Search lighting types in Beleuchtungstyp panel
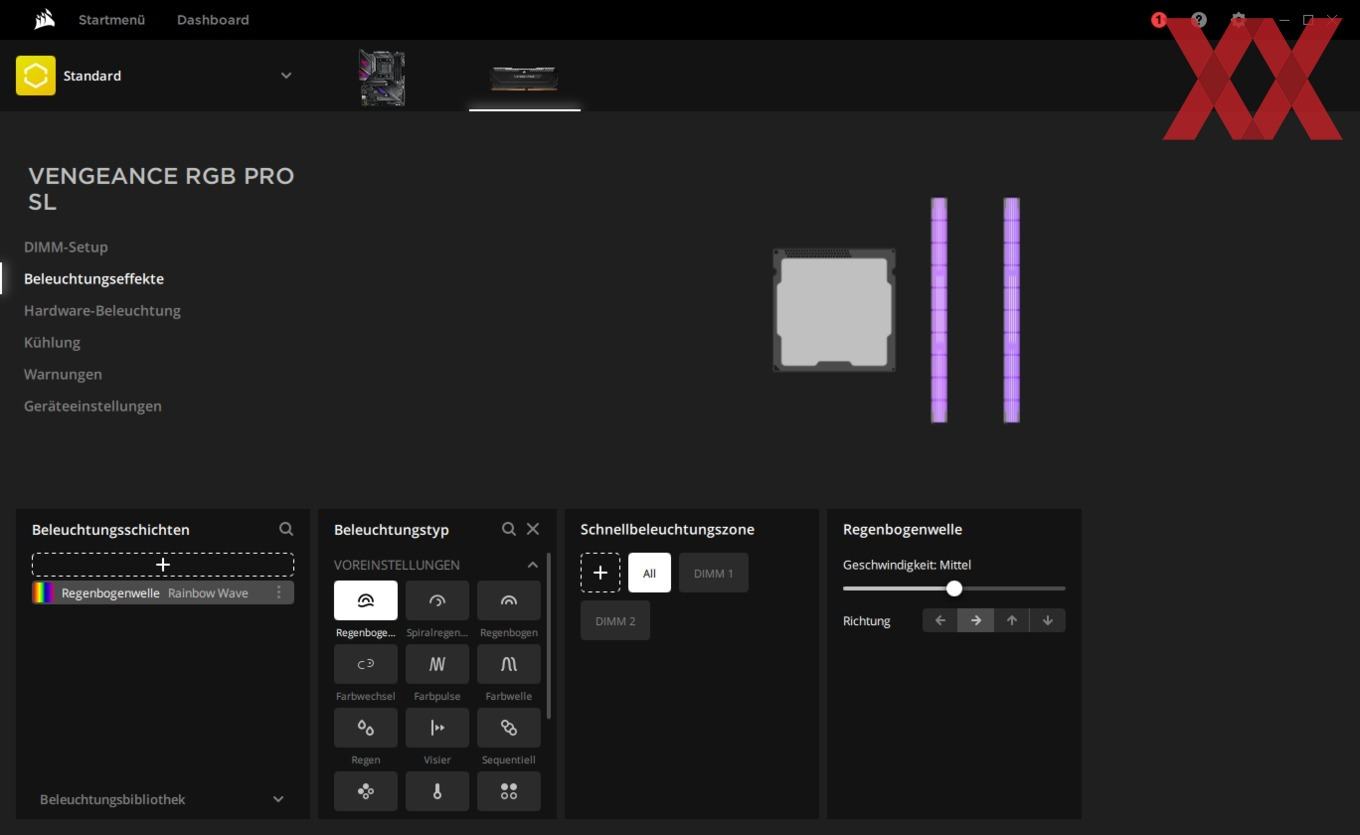 (508, 529)
